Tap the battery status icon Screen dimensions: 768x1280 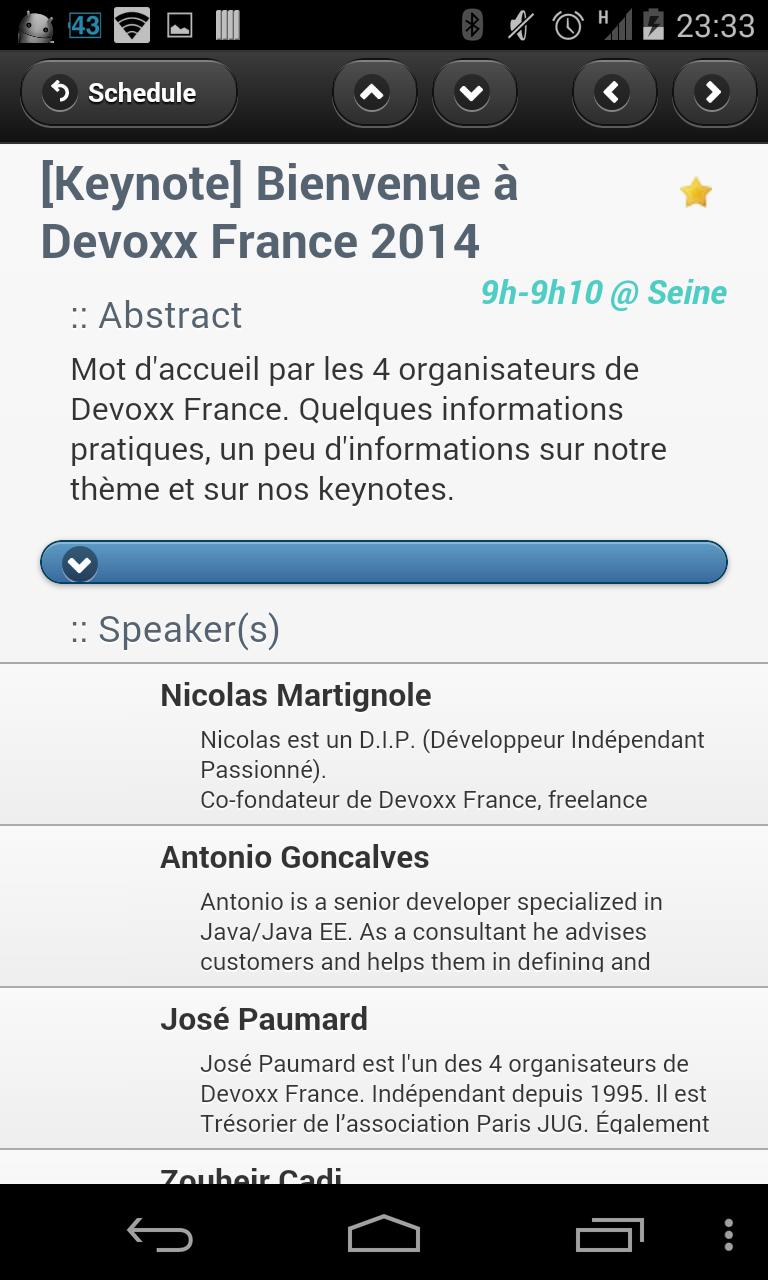point(653,25)
